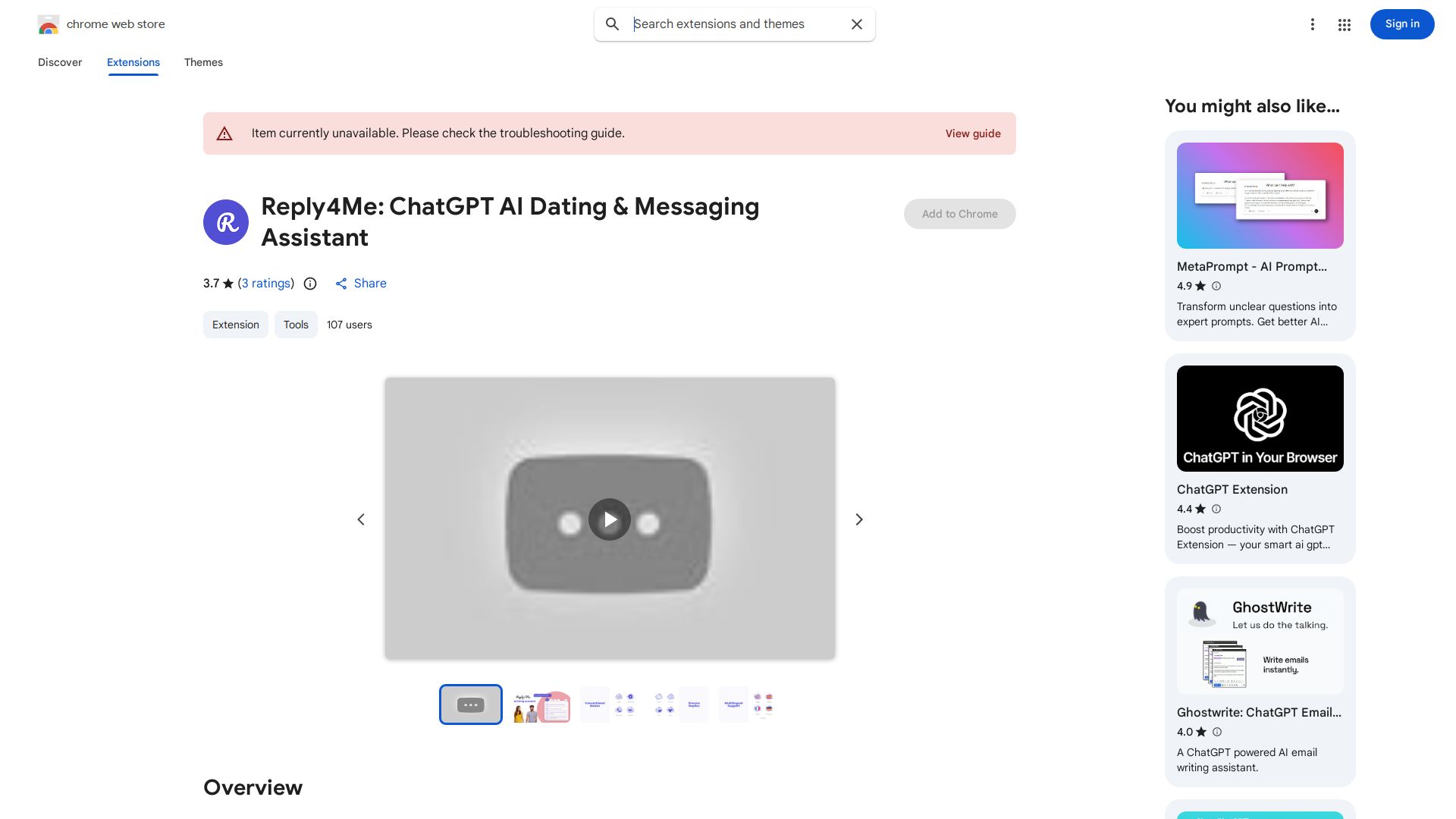Click the ChatGPT Extension rating info icon
Viewport: 1456px width, 819px height.
point(1216,509)
